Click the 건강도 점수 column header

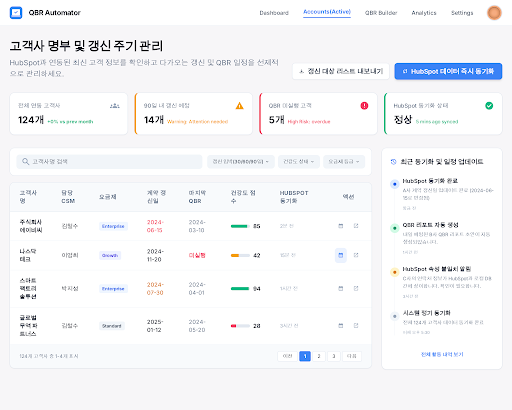pos(243,197)
